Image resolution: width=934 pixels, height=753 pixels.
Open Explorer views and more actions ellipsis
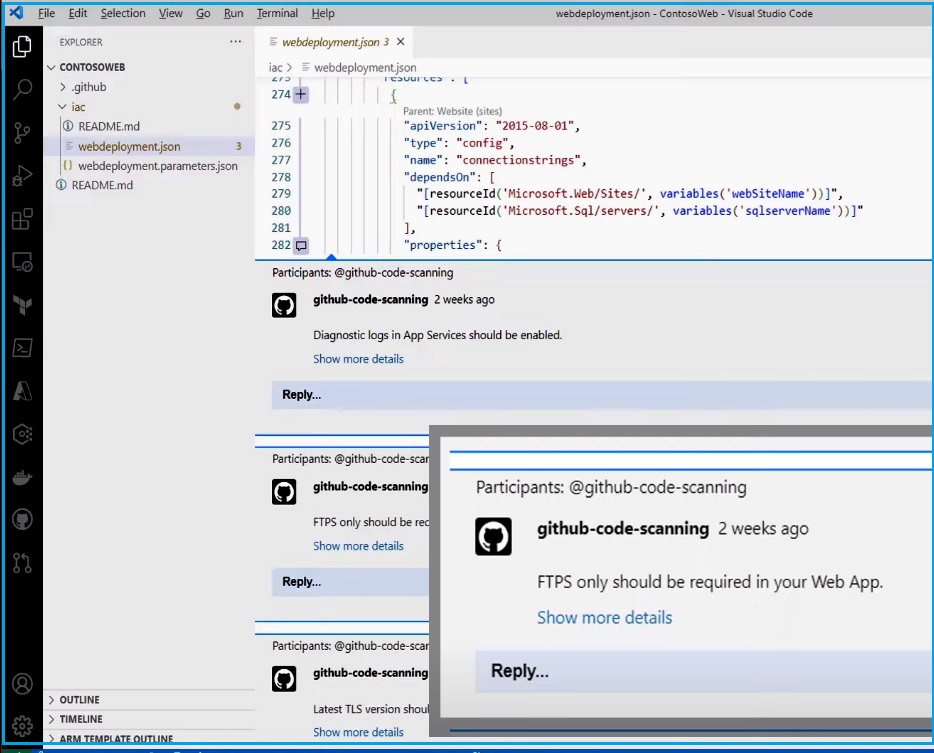tap(236, 42)
